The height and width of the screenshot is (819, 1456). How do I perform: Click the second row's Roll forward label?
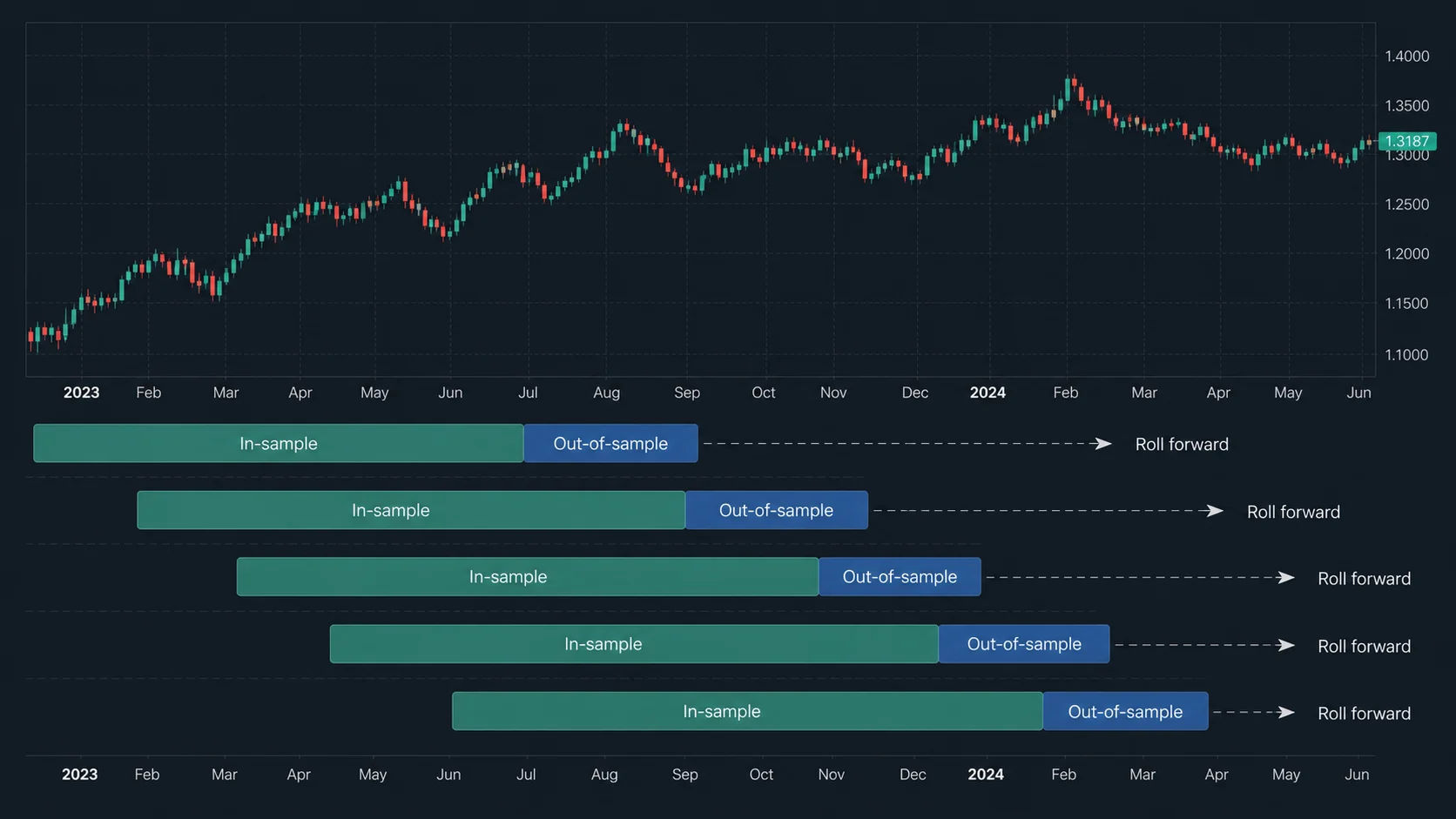pos(1293,512)
